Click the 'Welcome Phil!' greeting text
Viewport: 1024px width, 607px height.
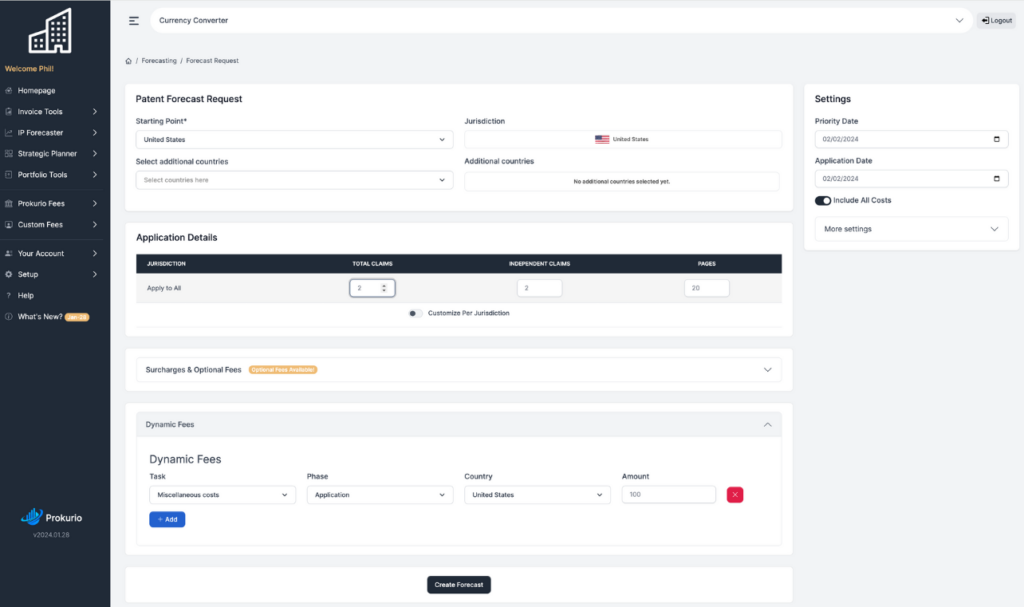pos(29,69)
